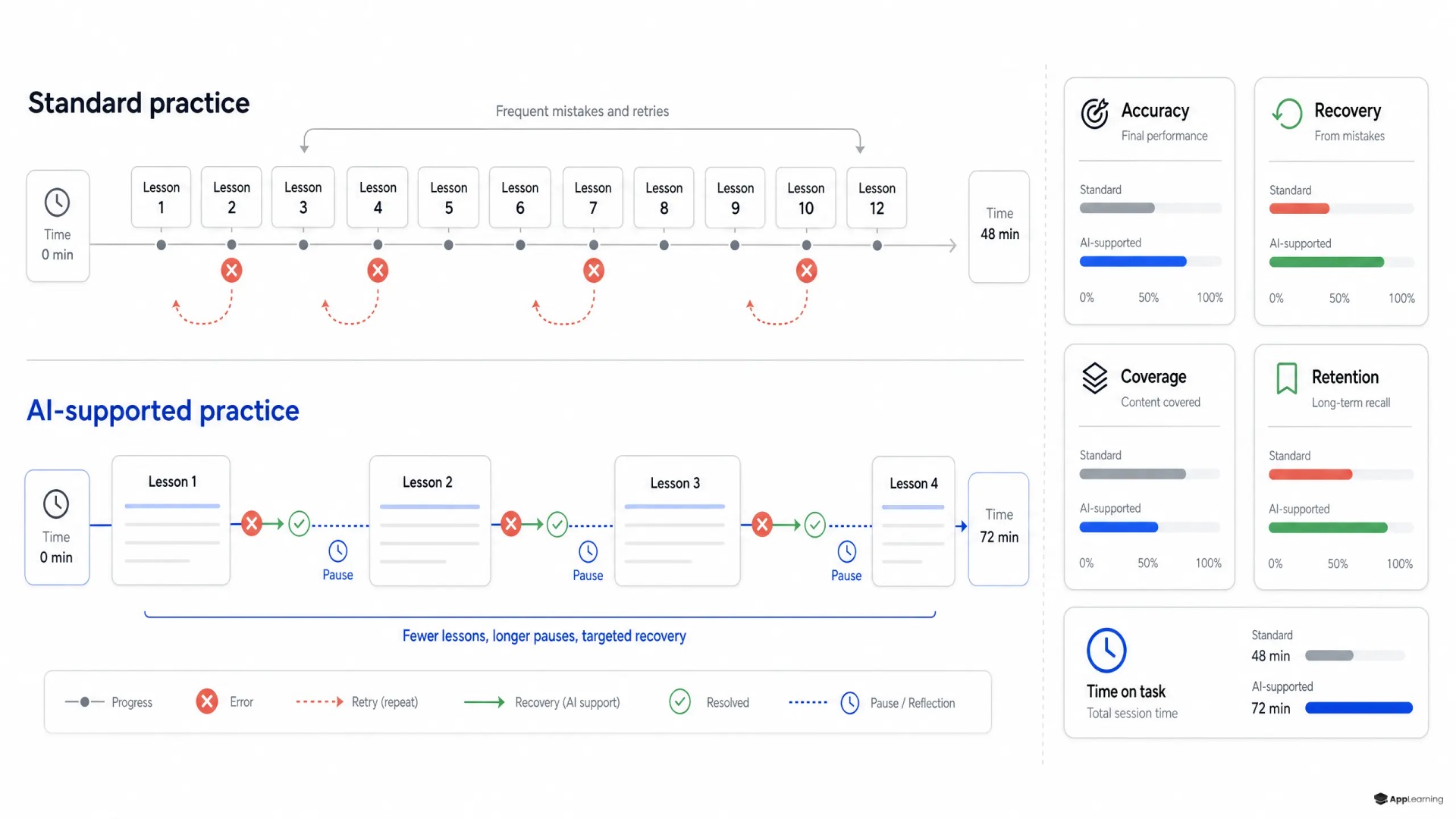
Task: Click the 'Retry (repeat)' legend label
Action: [x=384, y=702]
